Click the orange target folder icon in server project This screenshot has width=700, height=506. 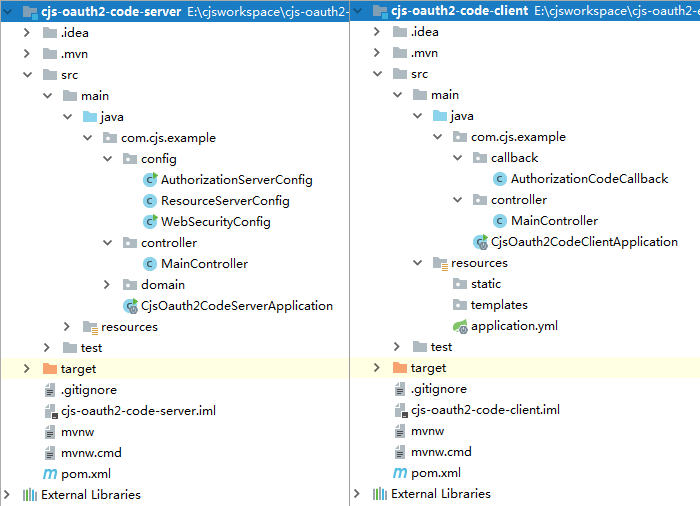pyautogui.click(x=50, y=369)
